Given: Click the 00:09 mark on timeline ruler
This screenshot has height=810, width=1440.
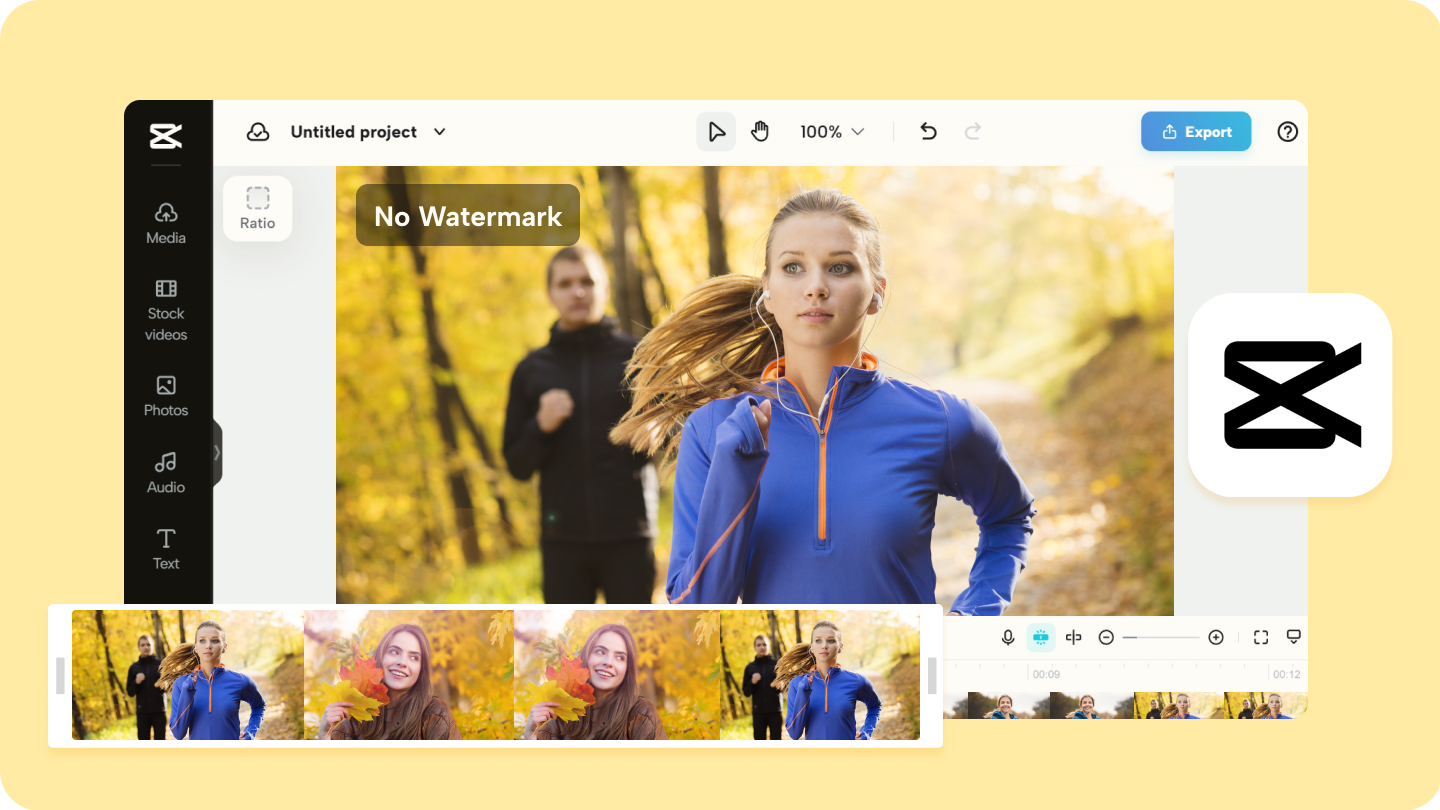Looking at the screenshot, I should [1046, 674].
